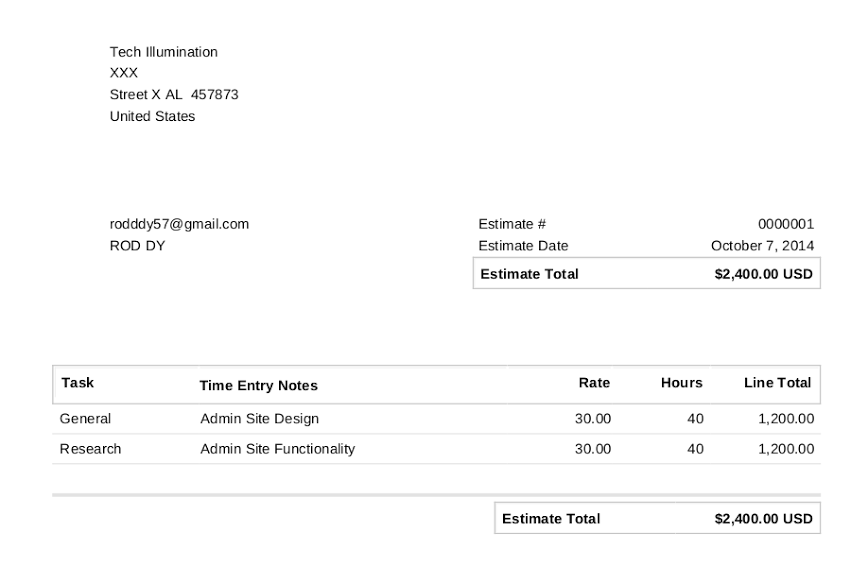
Task: Click the Hours column header
Action: [681, 383]
